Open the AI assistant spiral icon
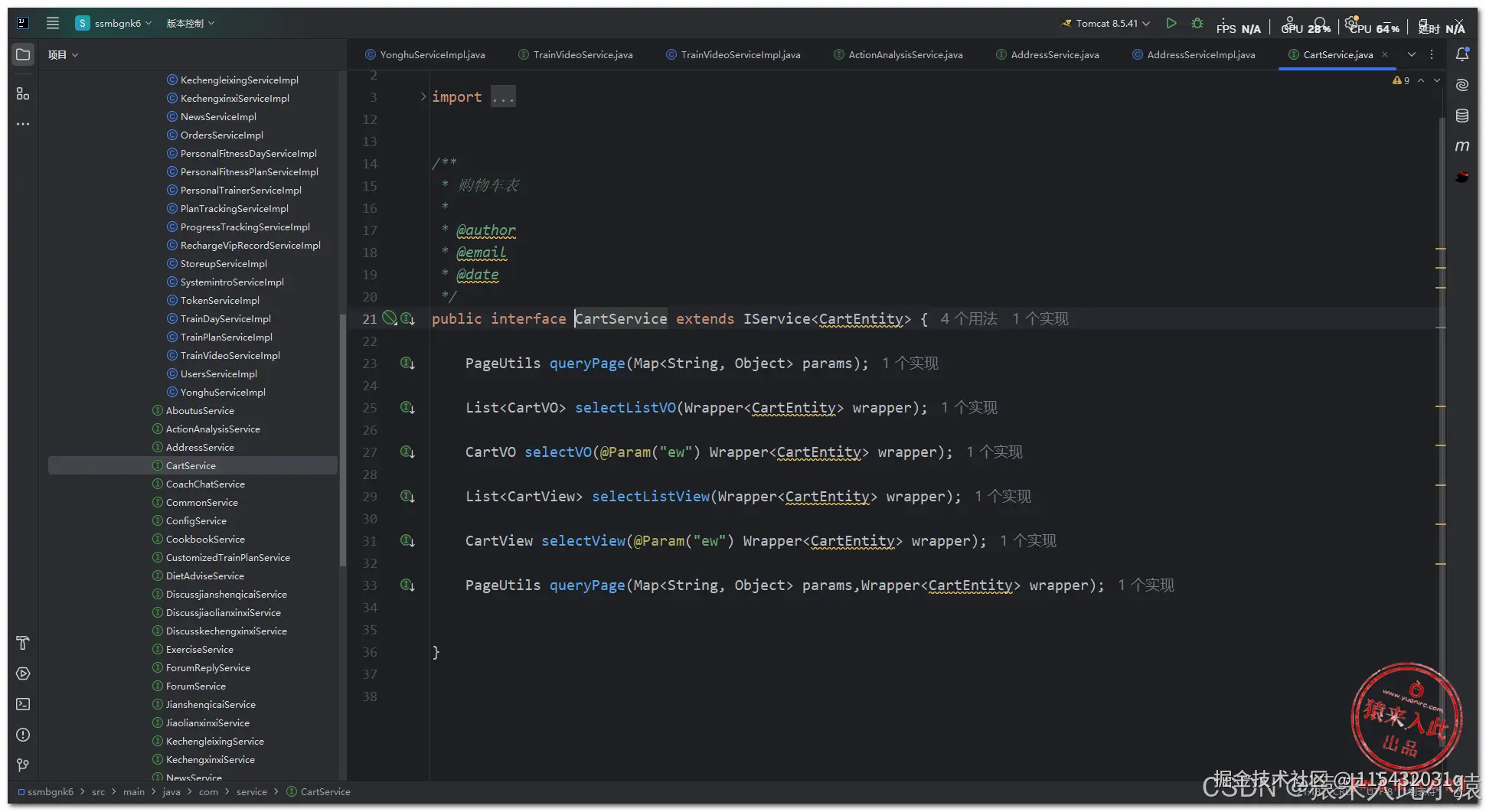Image resolution: width=1486 pixels, height=812 pixels. [1462, 85]
